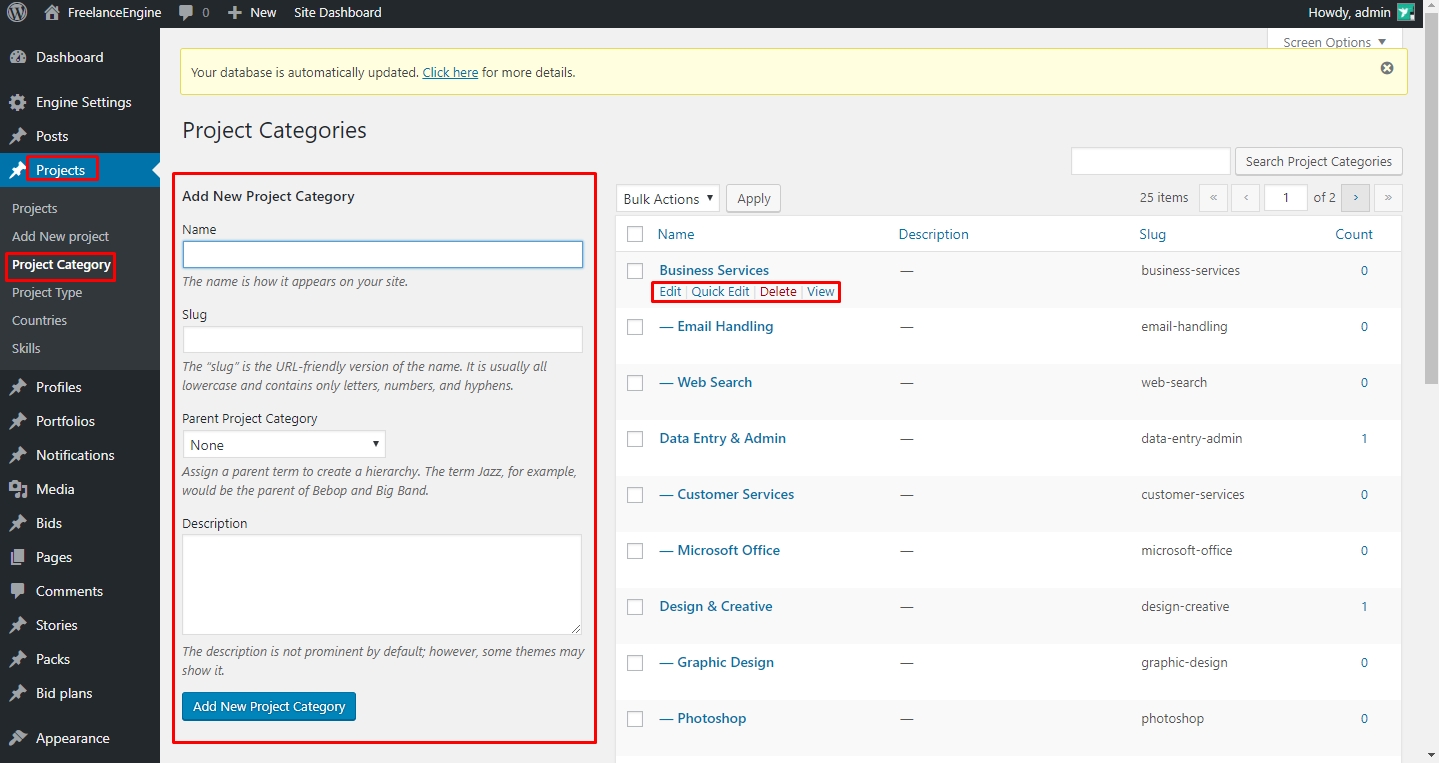Dismiss the database update notice
This screenshot has height=763, width=1439.
1386,68
